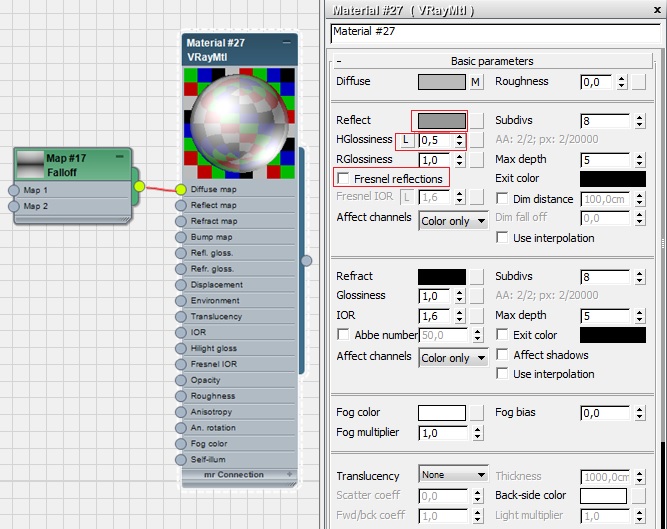Click the Environment input socket
The height and width of the screenshot is (529, 667).
tap(181, 301)
